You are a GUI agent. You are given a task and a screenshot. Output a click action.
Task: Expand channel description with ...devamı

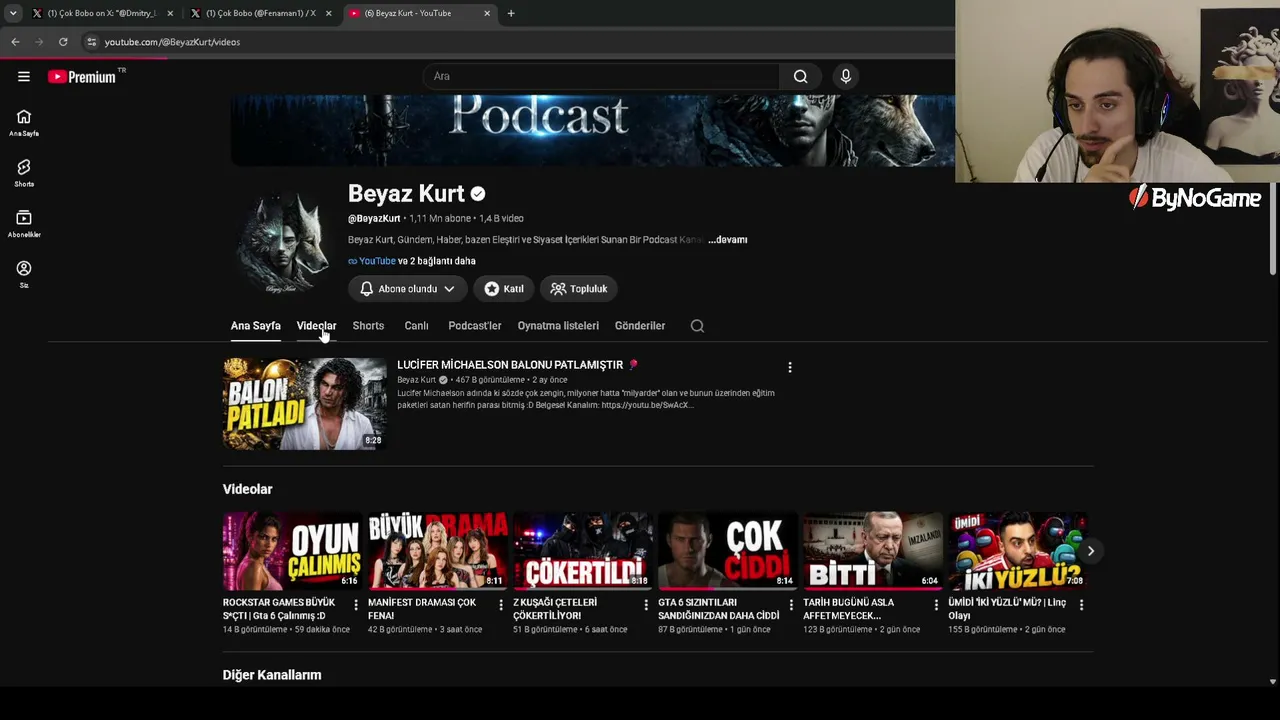[728, 240]
